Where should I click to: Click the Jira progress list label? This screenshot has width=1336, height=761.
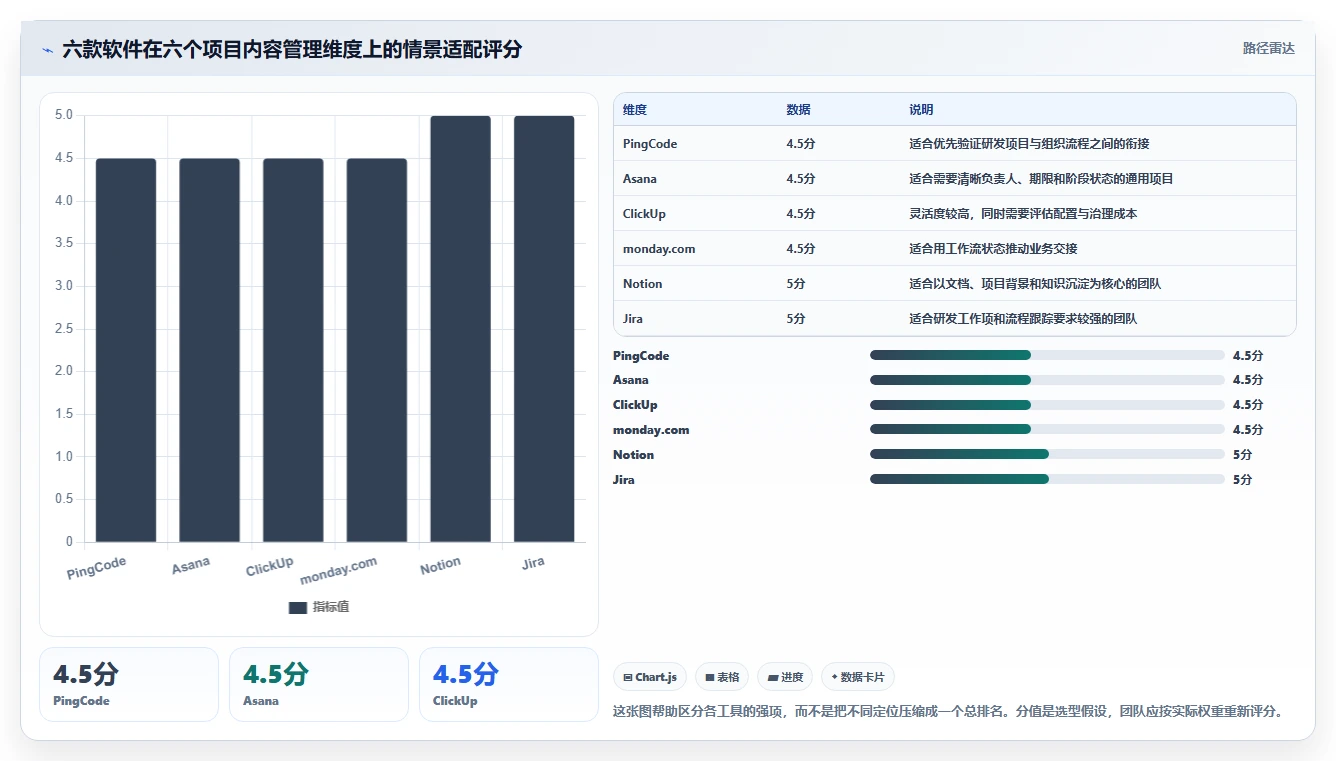pos(624,480)
